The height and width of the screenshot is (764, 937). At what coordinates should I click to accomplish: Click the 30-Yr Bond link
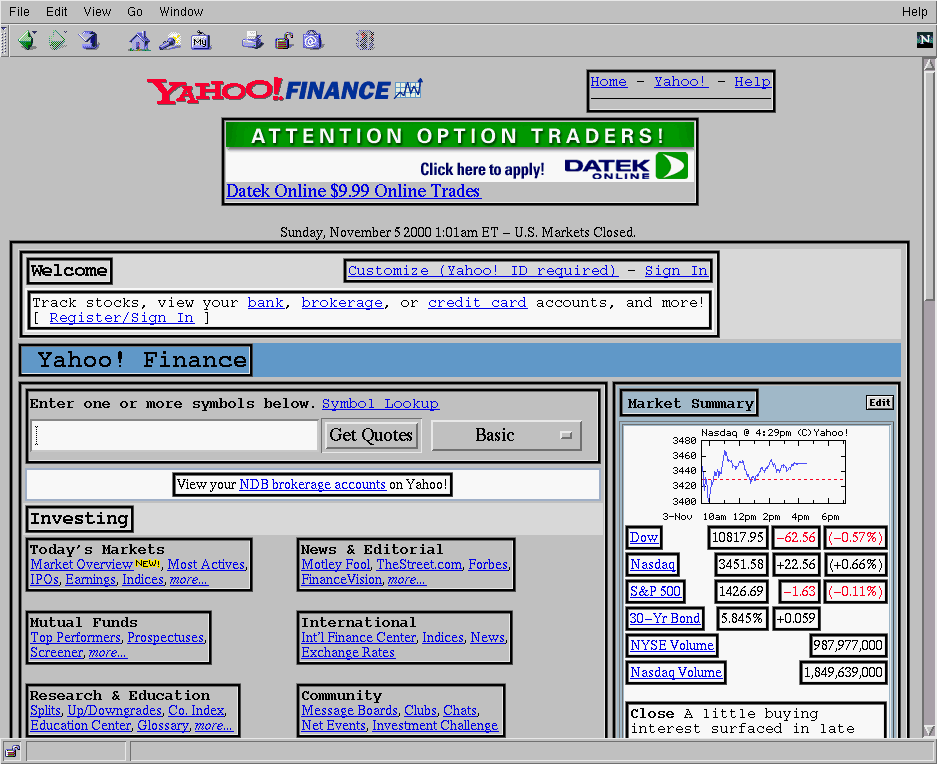coord(665,618)
